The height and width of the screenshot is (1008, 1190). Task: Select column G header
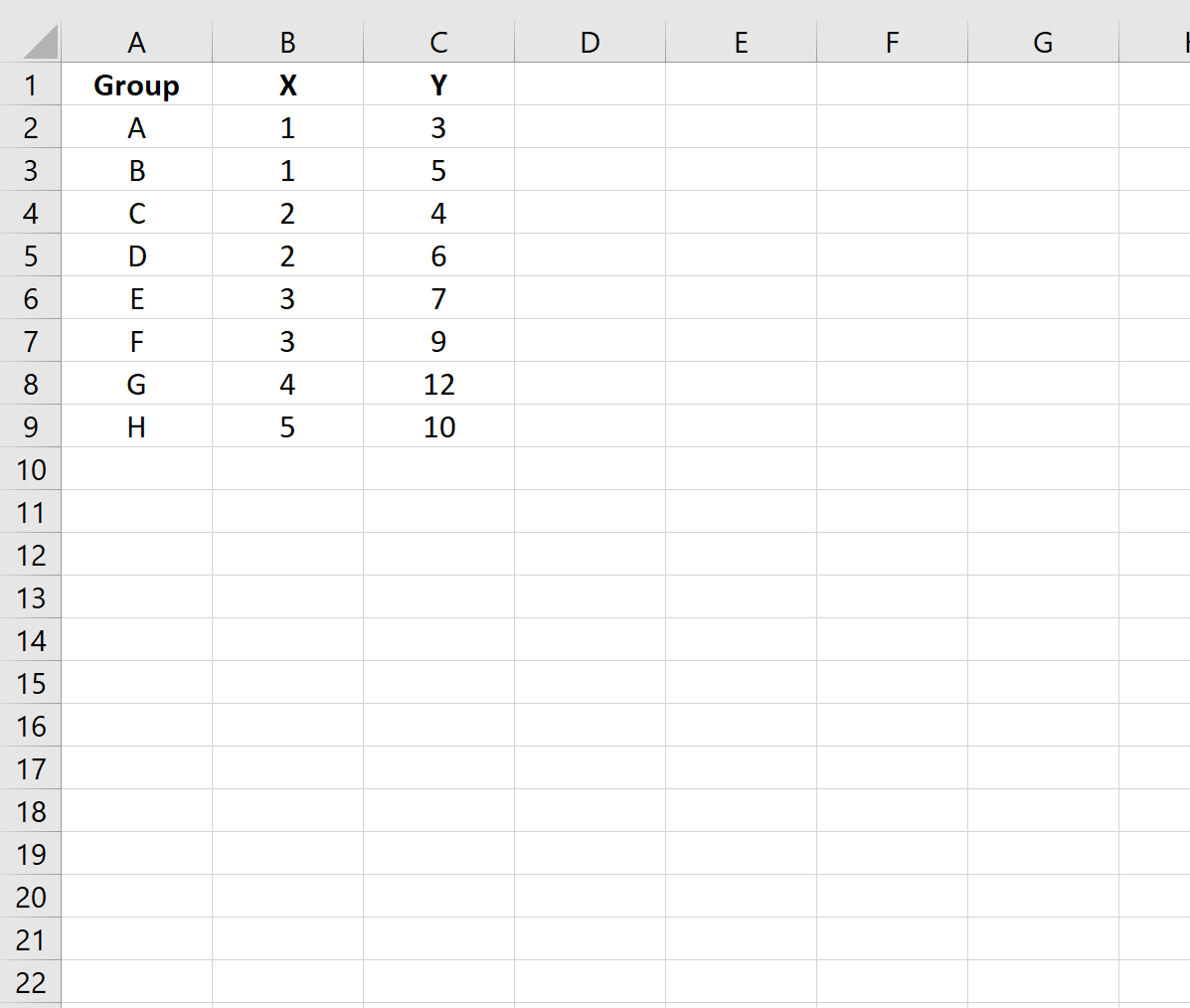(1043, 42)
